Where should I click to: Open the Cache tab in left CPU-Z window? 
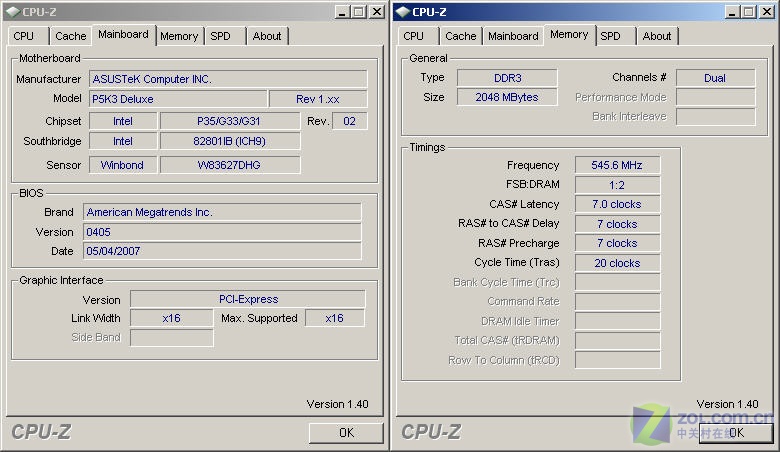click(x=71, y=36)
